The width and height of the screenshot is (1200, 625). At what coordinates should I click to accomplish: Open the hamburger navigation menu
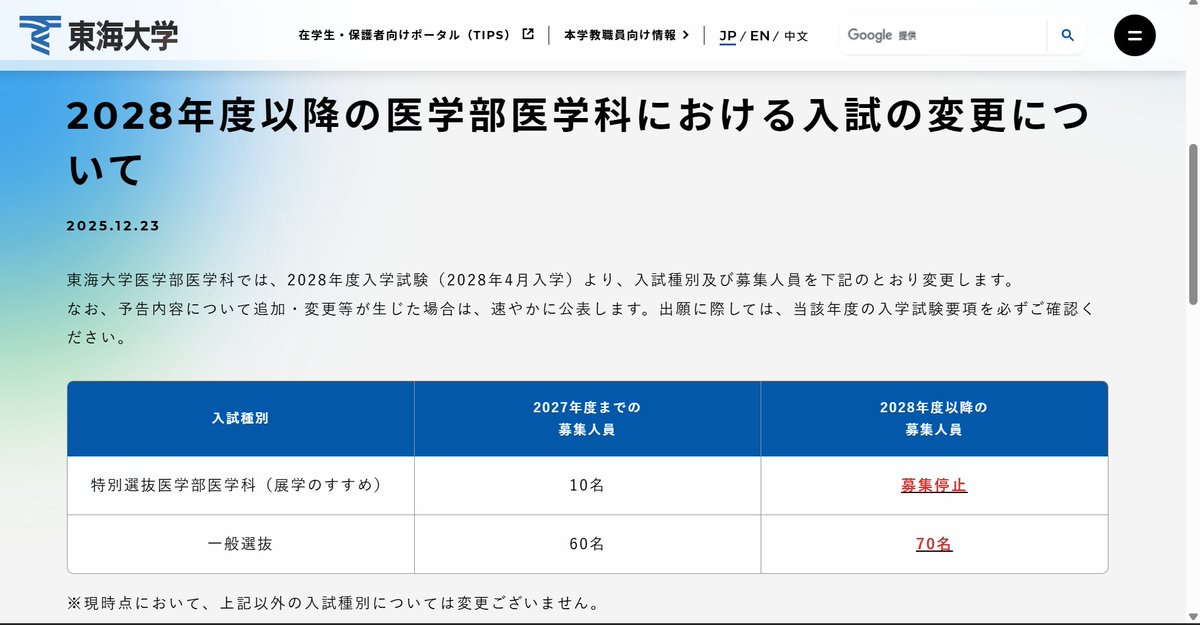point(1135,35)
